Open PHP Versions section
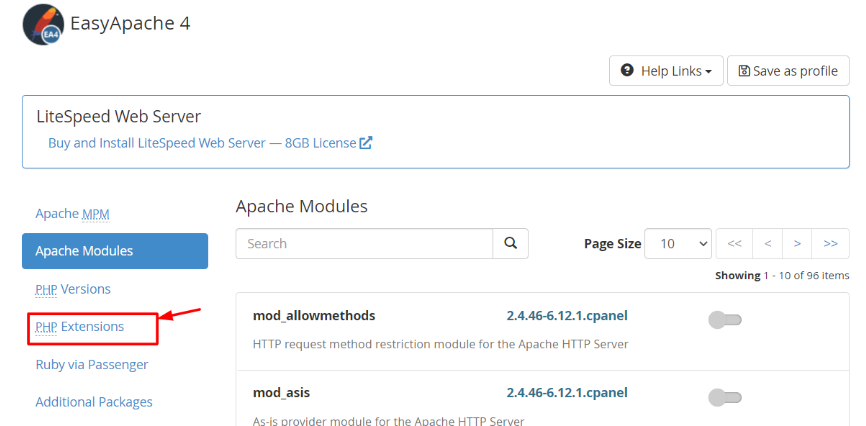Screen dimensions: 866x426 coord(73,289)
